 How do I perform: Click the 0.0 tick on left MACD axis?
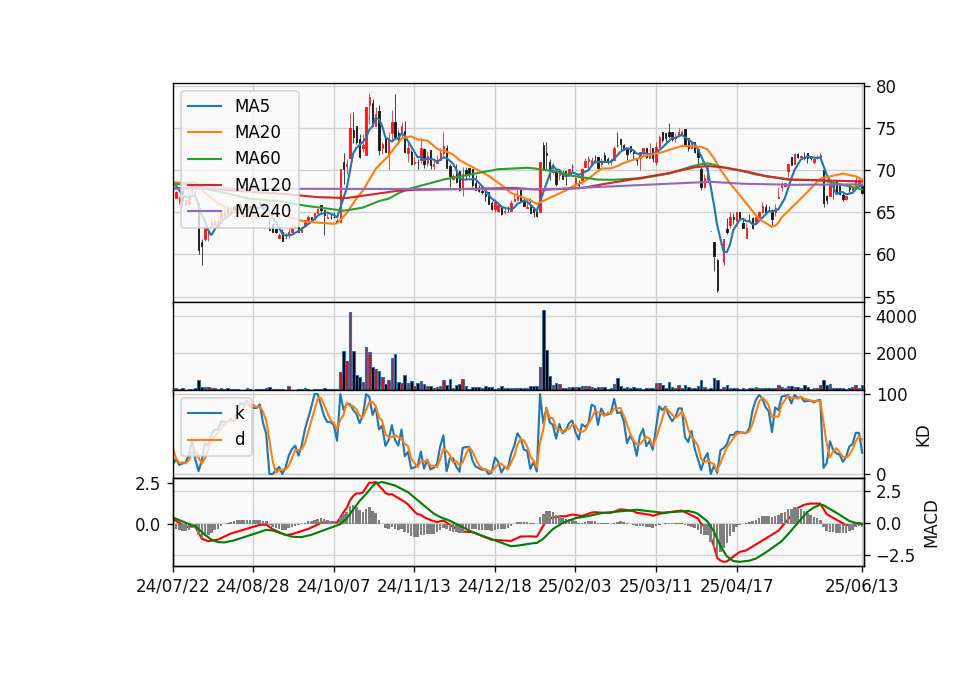click(148, 525)
